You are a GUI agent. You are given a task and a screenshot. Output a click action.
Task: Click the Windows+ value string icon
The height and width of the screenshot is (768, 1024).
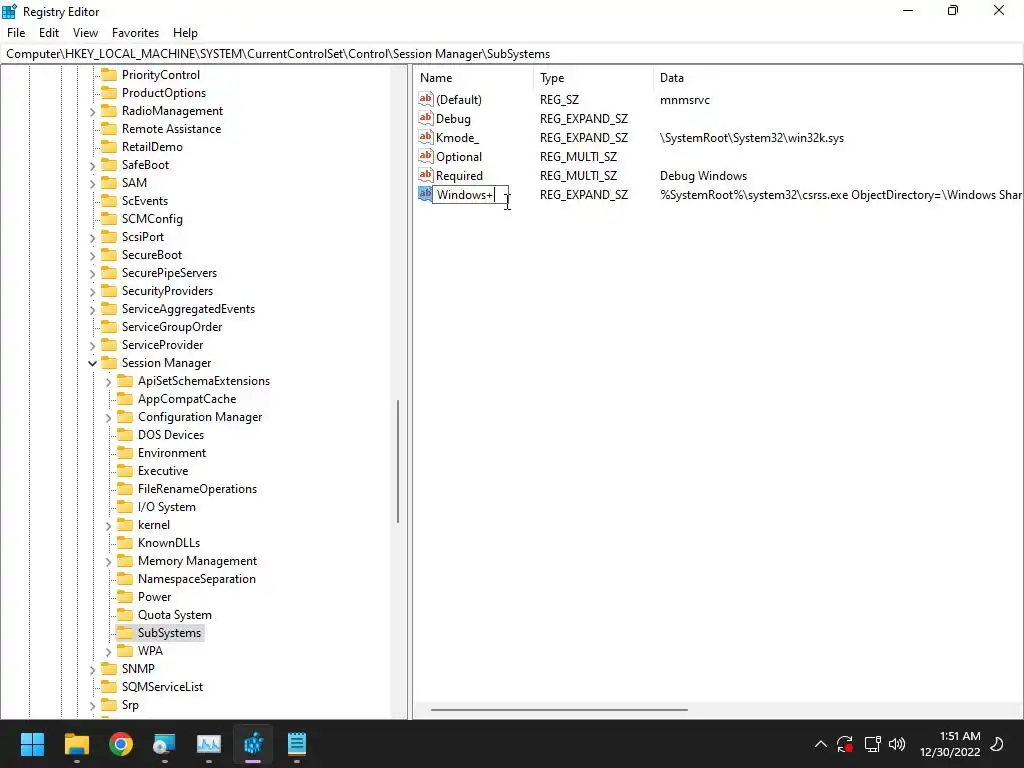coord(426,194)
